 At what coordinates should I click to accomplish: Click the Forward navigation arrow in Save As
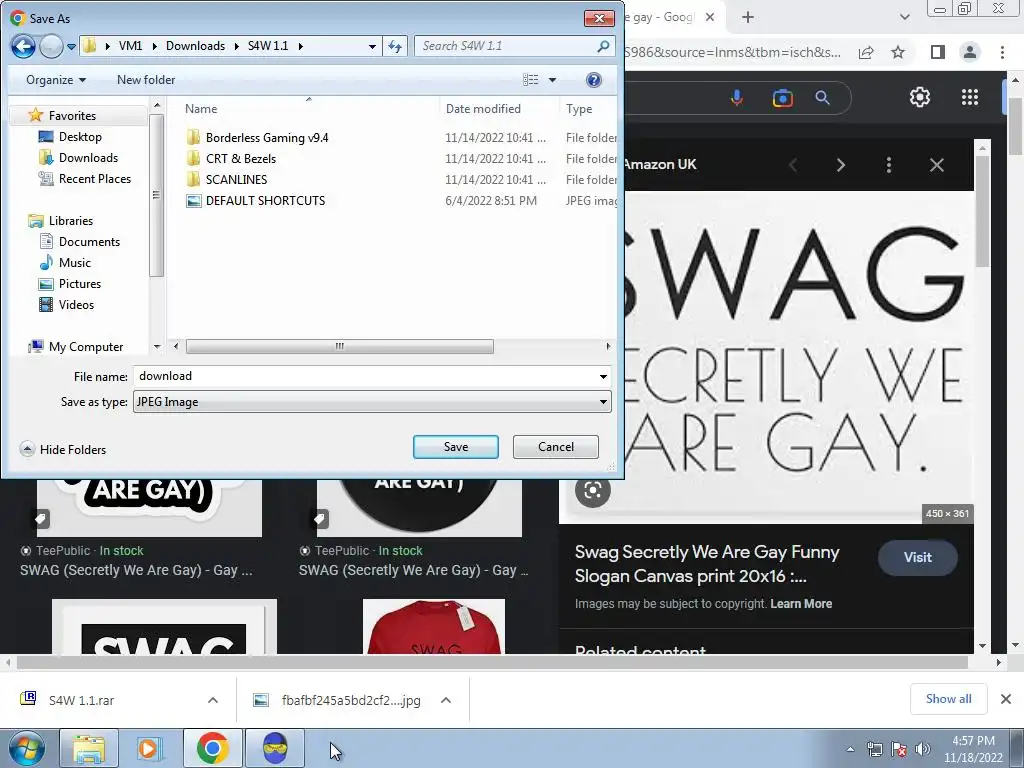51,46
